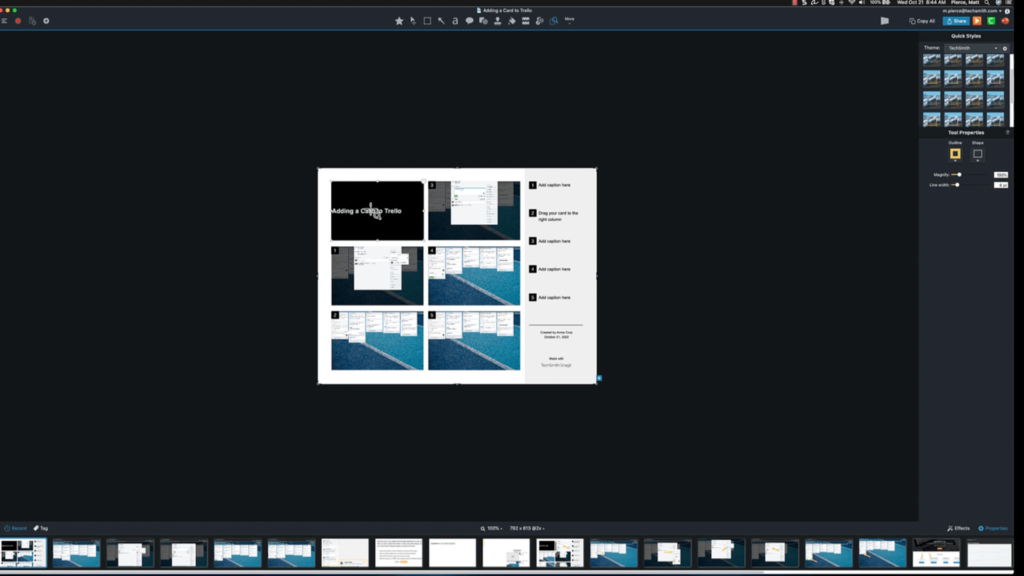This screenshot has height=576, width=1024.
Task: Start a new capture with red record button
Action: tap(18, 21)
